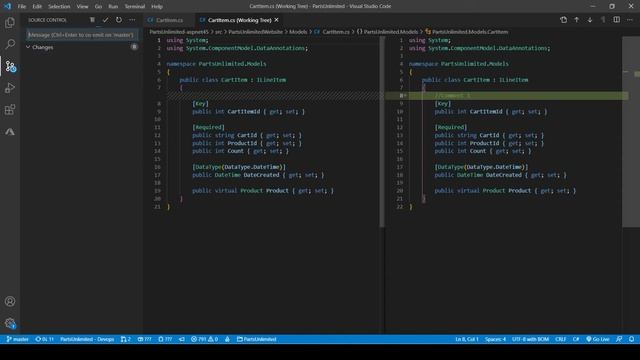Viewport: 640px width, 360px height.
Task: Open the Manage gear icon
Action: [x=10, y=323]
